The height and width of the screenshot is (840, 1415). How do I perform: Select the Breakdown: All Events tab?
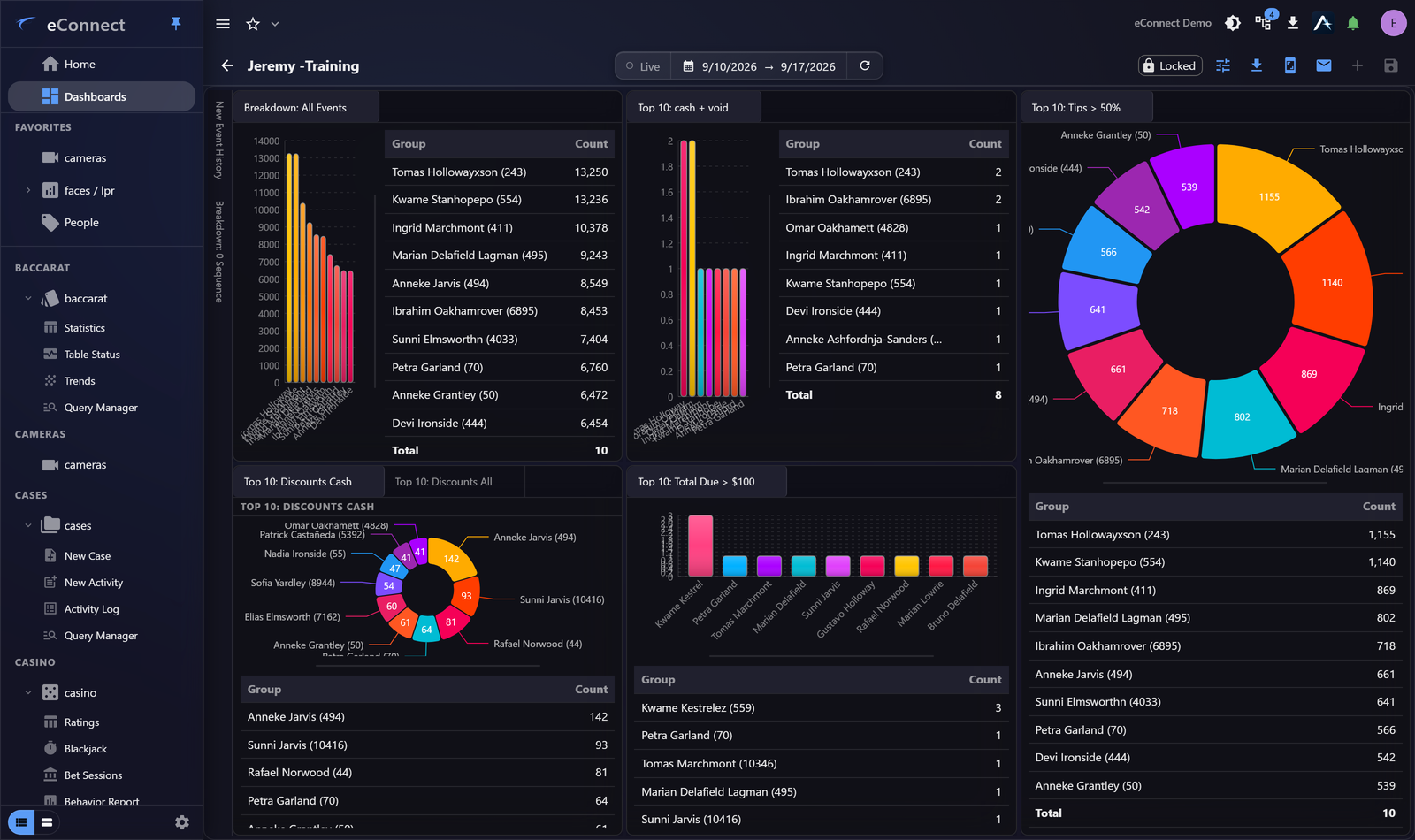click(x=306, y=108)
